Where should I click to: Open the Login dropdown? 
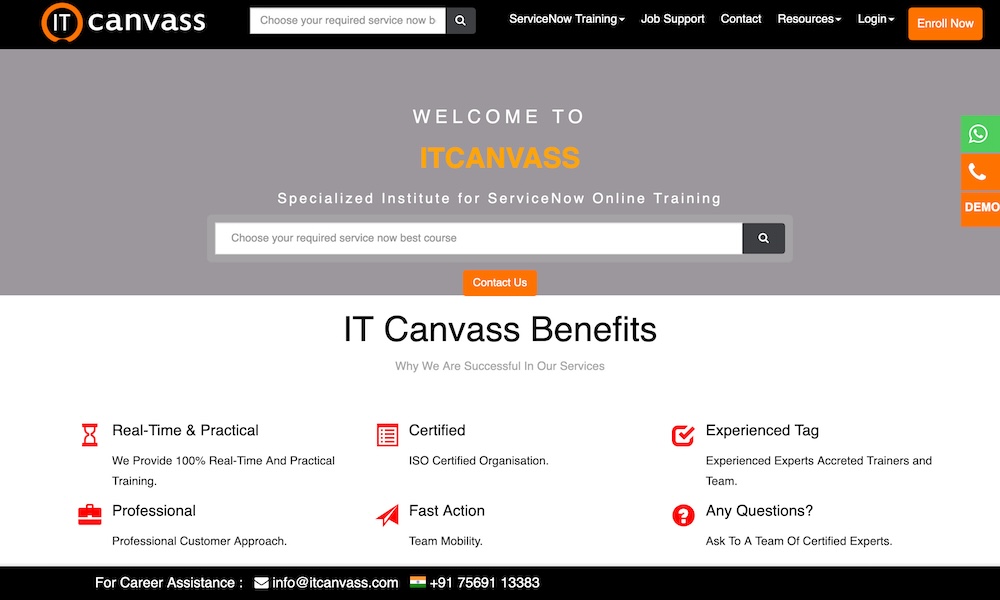click(x=875, y=19)
